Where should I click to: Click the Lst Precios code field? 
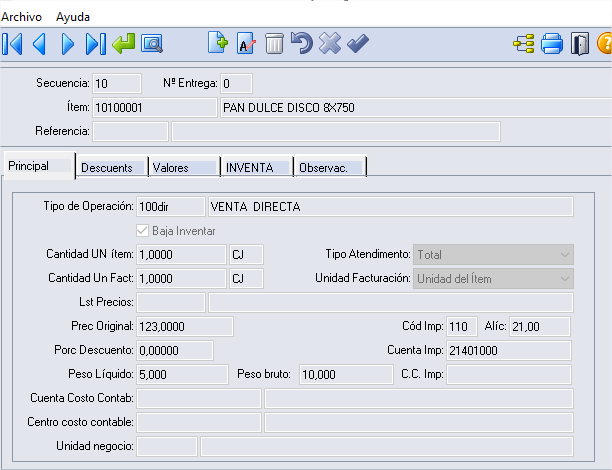[x=171, y=303]
